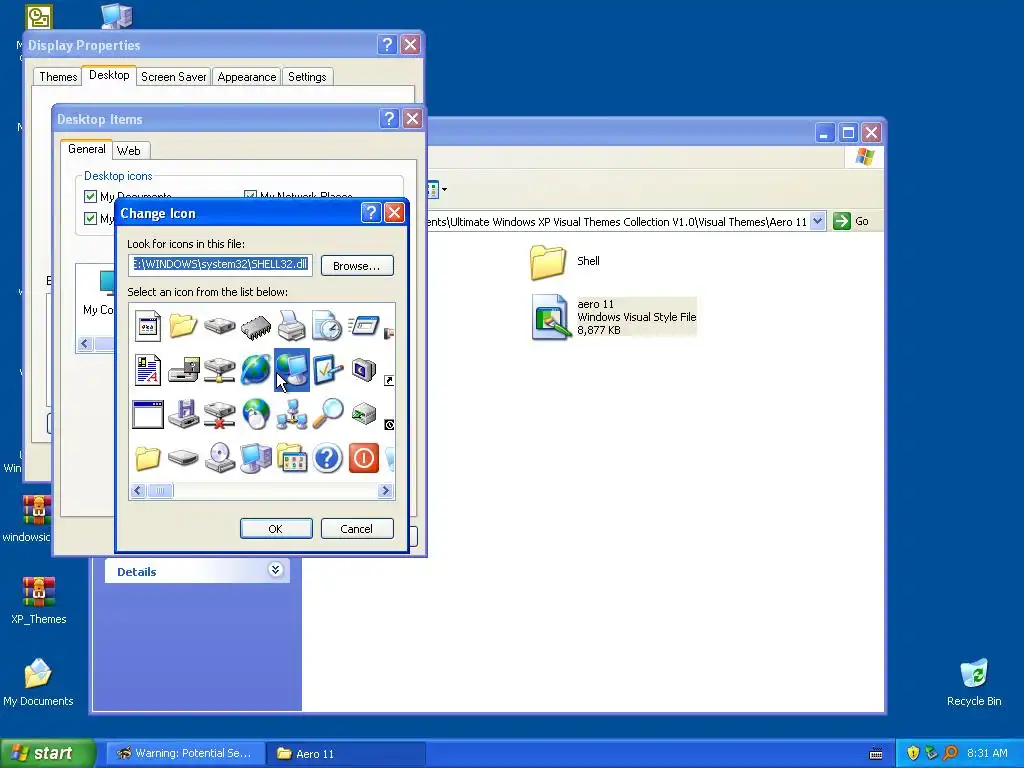Select the open folder icon in the list
Screen dimensions: 1024x768
pos(184,325)
